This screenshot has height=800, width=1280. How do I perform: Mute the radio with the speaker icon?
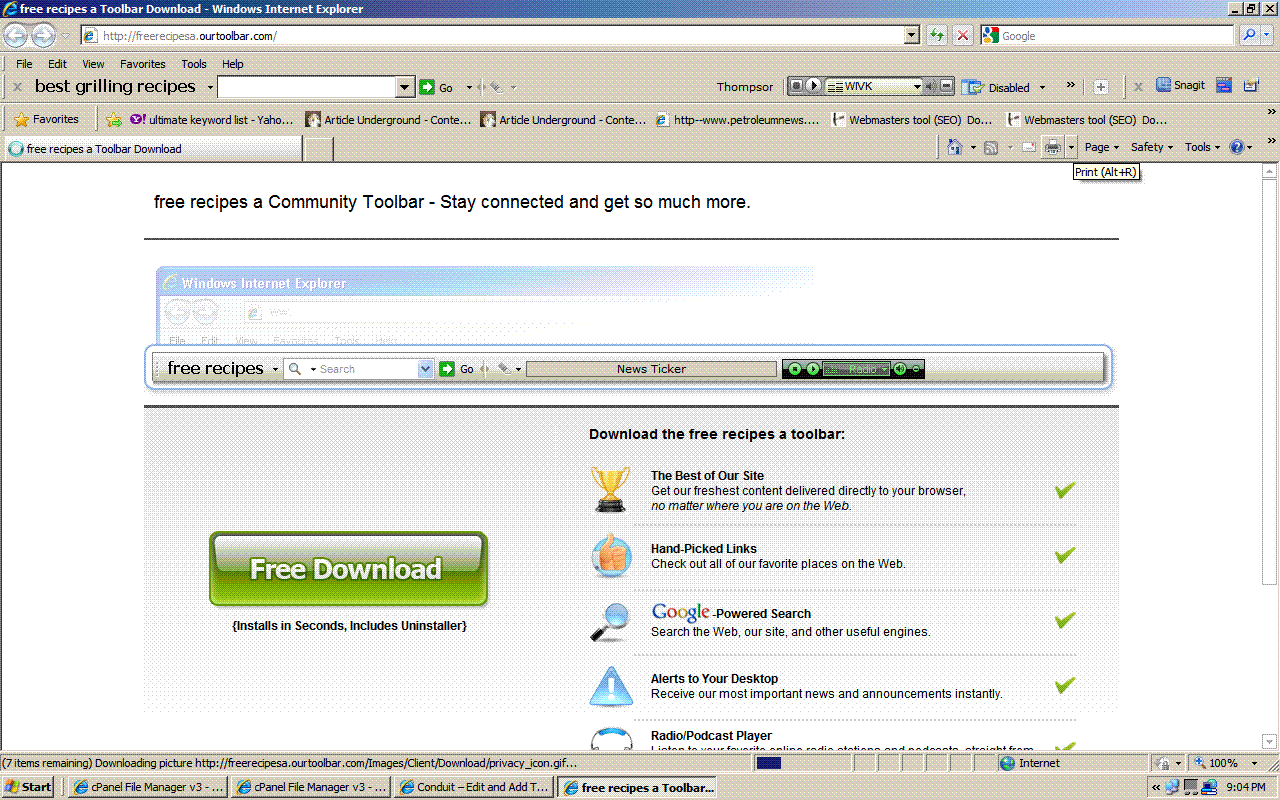[x=930, y=86]
